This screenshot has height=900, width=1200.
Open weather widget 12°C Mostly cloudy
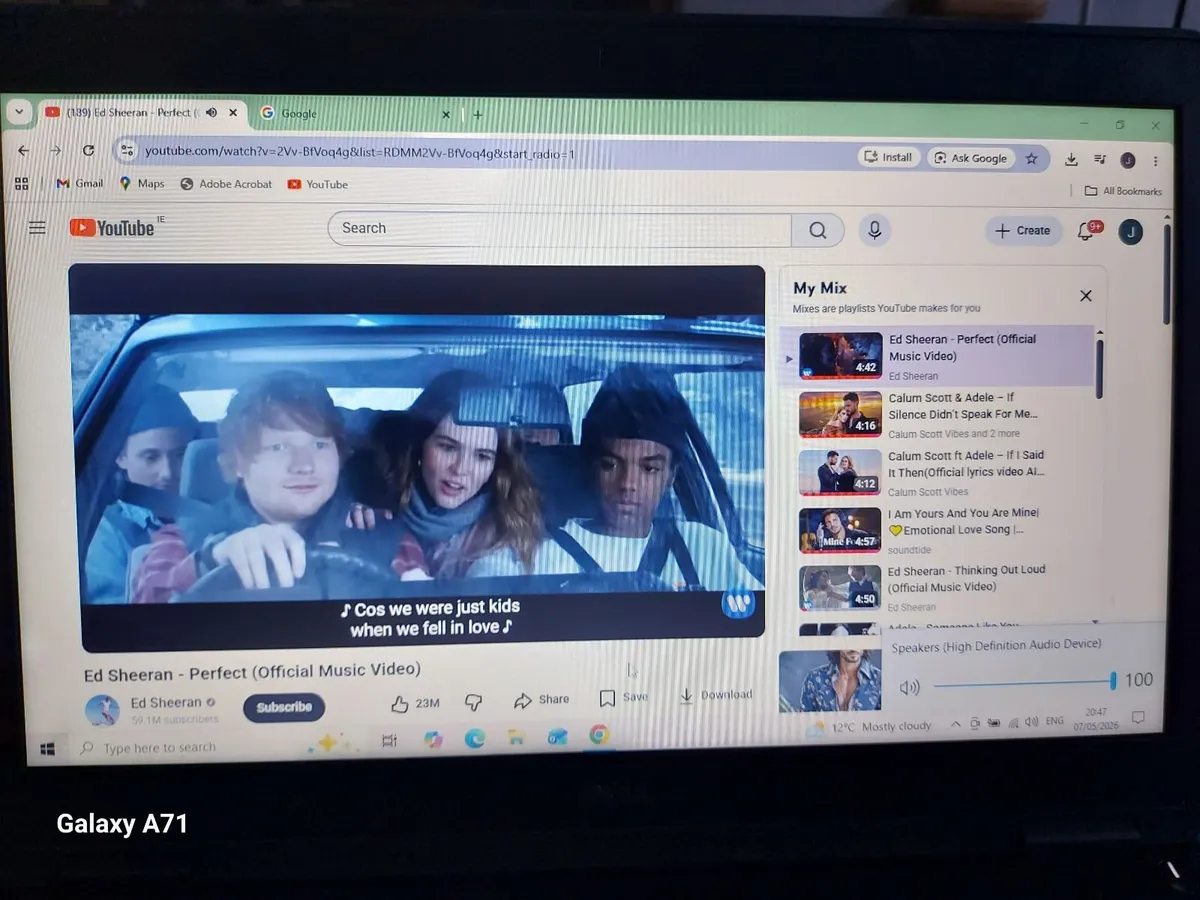point(868,727)
